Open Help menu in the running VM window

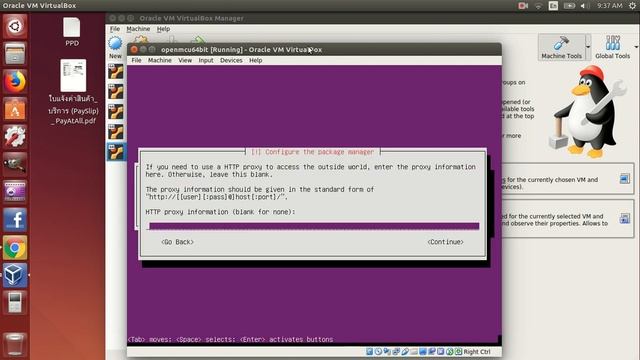pyautogui.click(x=256, y=60)
